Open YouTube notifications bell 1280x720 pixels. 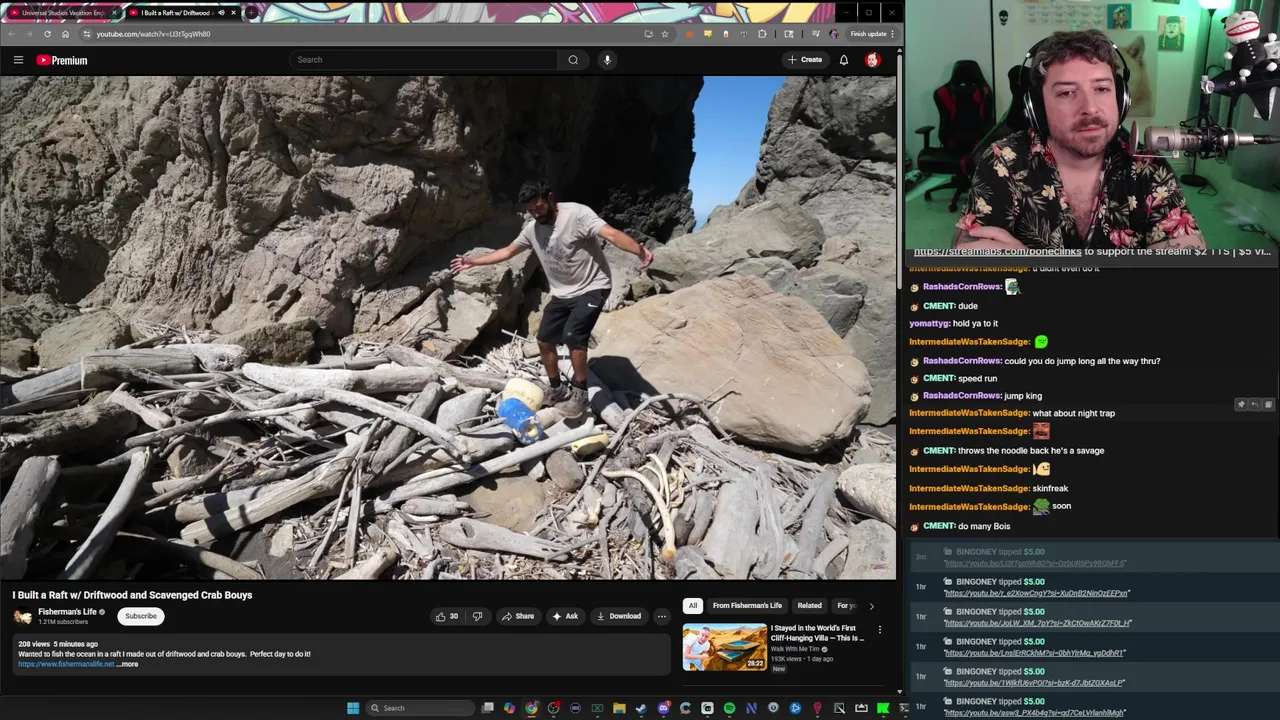(x=844, y=60)
